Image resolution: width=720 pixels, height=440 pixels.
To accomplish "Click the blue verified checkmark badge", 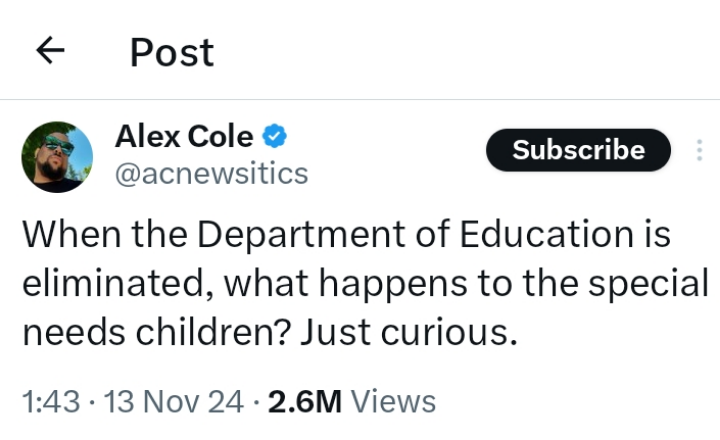I will (275, 136).
